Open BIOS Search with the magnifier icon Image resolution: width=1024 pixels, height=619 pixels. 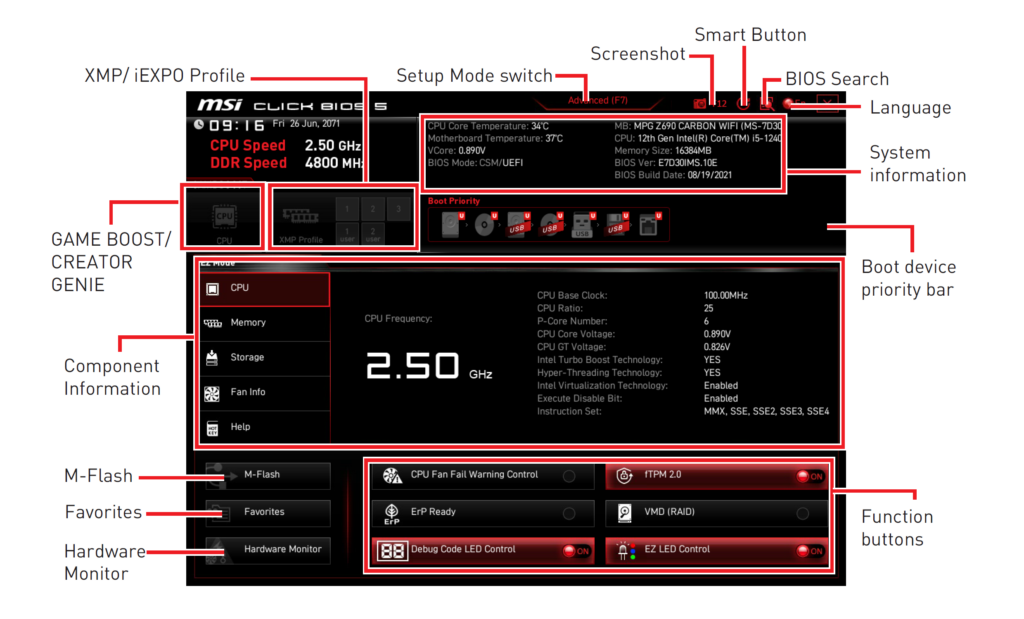tap(767, 104)
